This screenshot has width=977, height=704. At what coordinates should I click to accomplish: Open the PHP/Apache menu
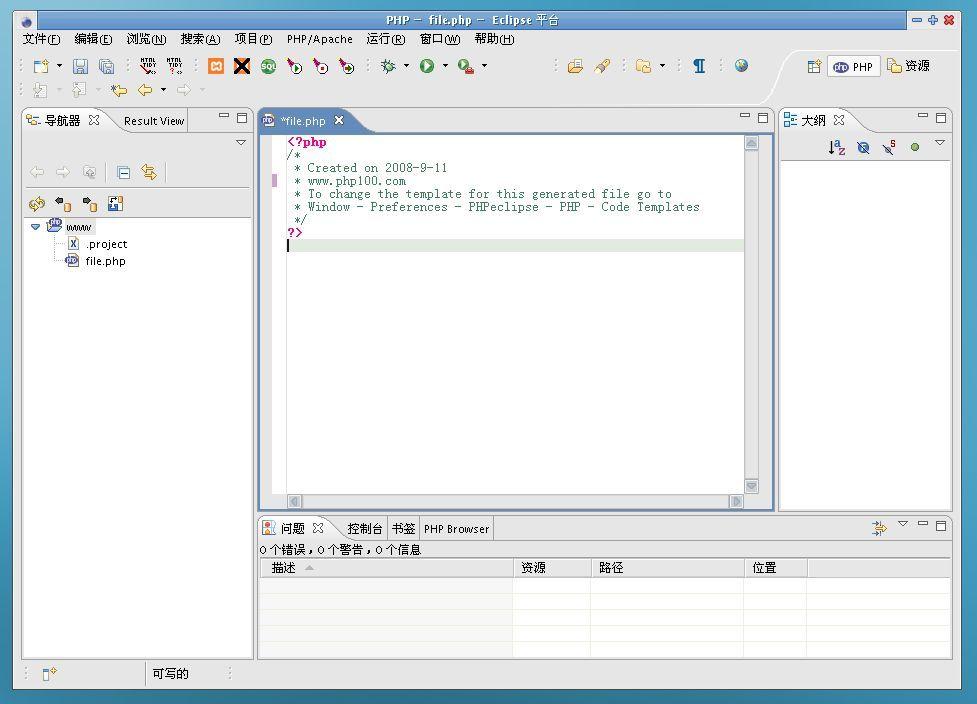pyautogui.click(x=319, y=39)
